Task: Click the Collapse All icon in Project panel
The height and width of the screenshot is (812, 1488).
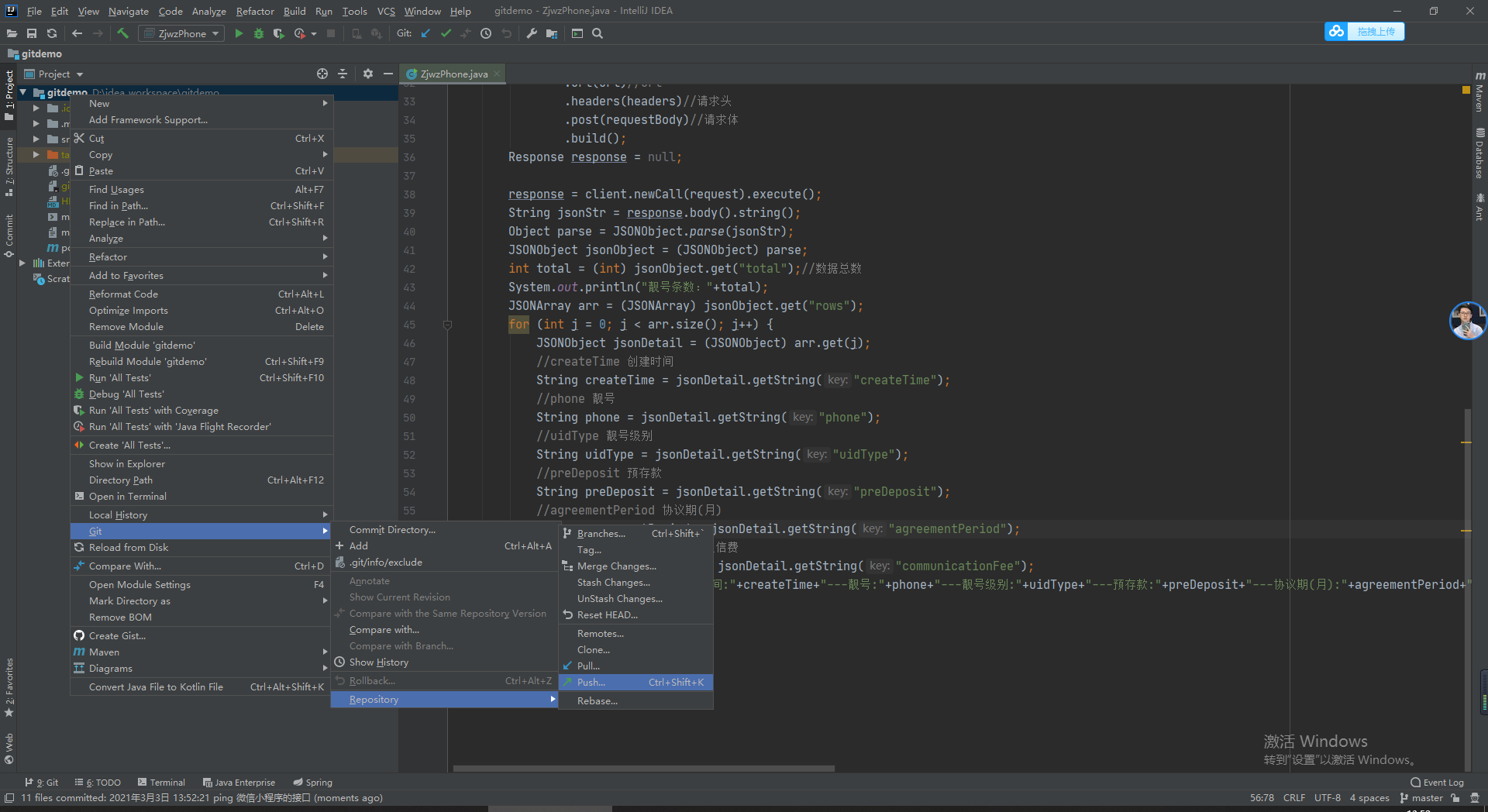Action: point(343,74)
